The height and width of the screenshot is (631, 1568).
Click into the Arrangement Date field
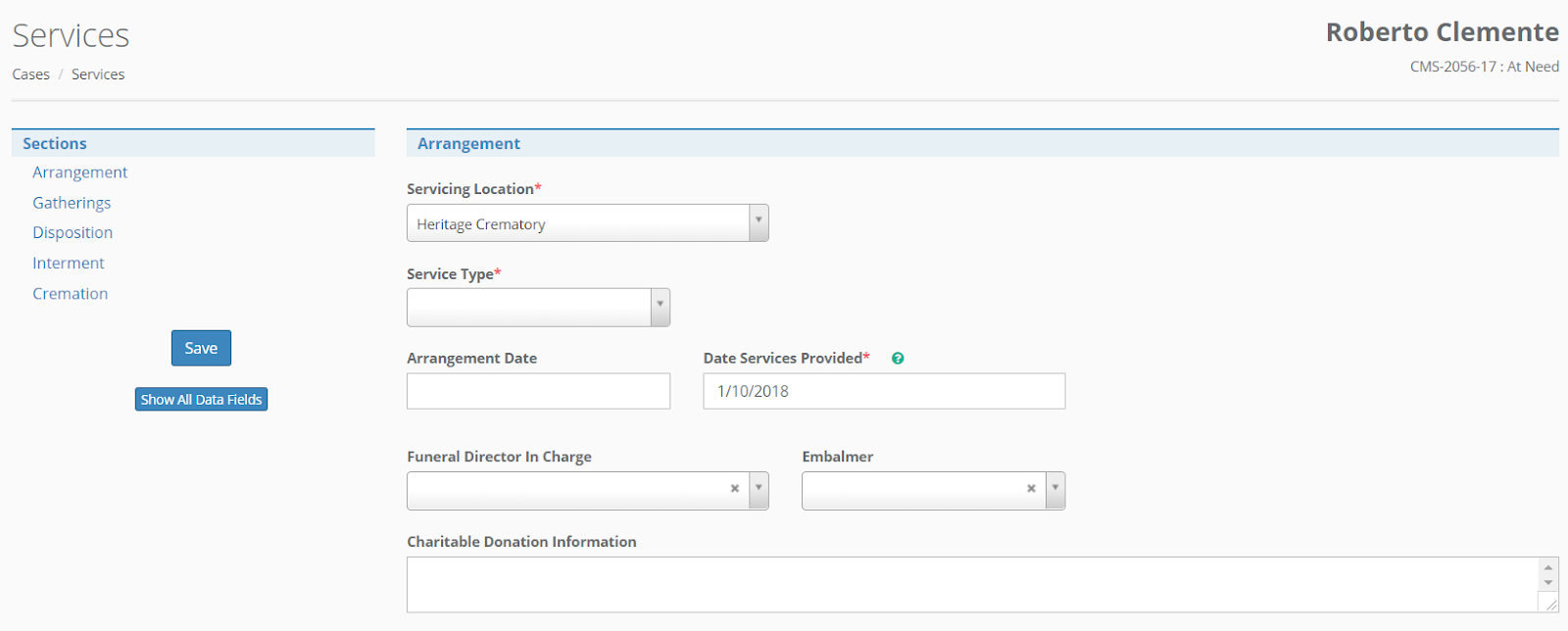point(538,391)
